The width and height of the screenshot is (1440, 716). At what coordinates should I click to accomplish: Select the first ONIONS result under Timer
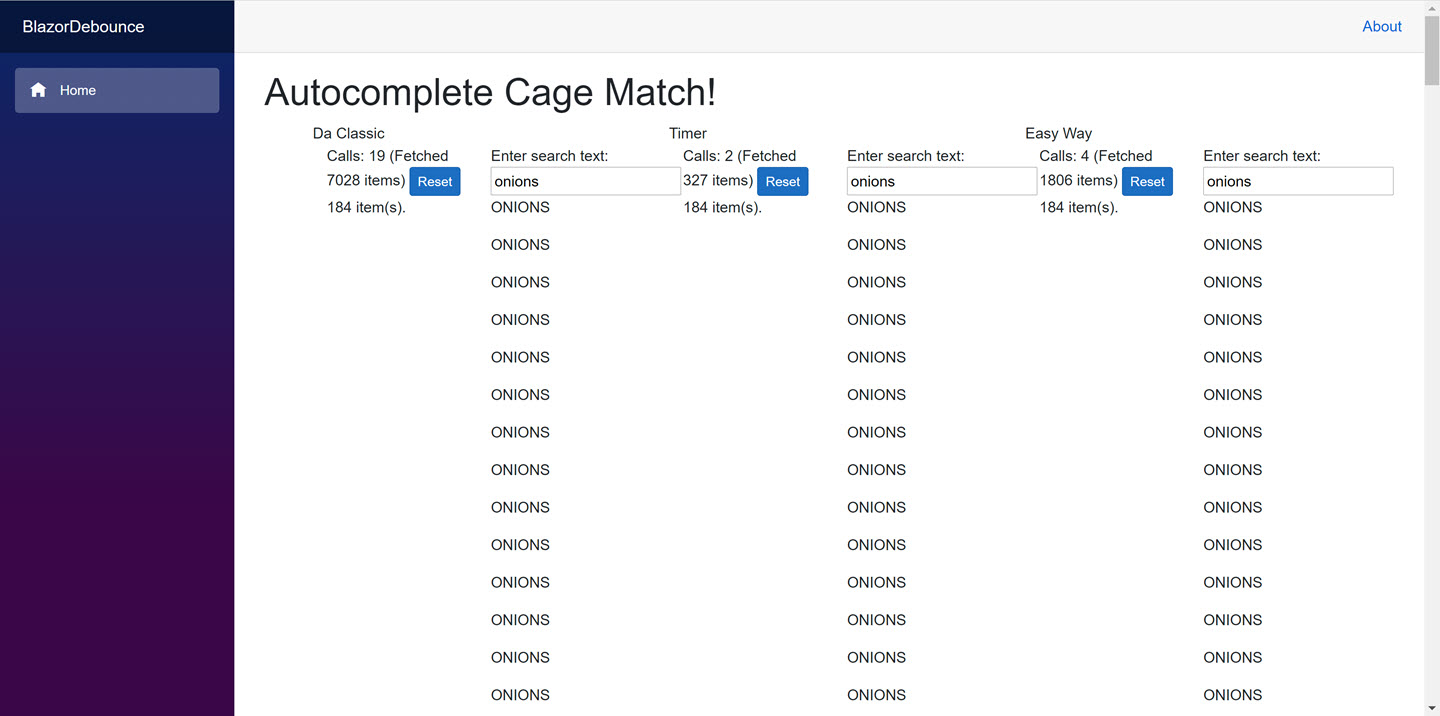coord(876,207)
